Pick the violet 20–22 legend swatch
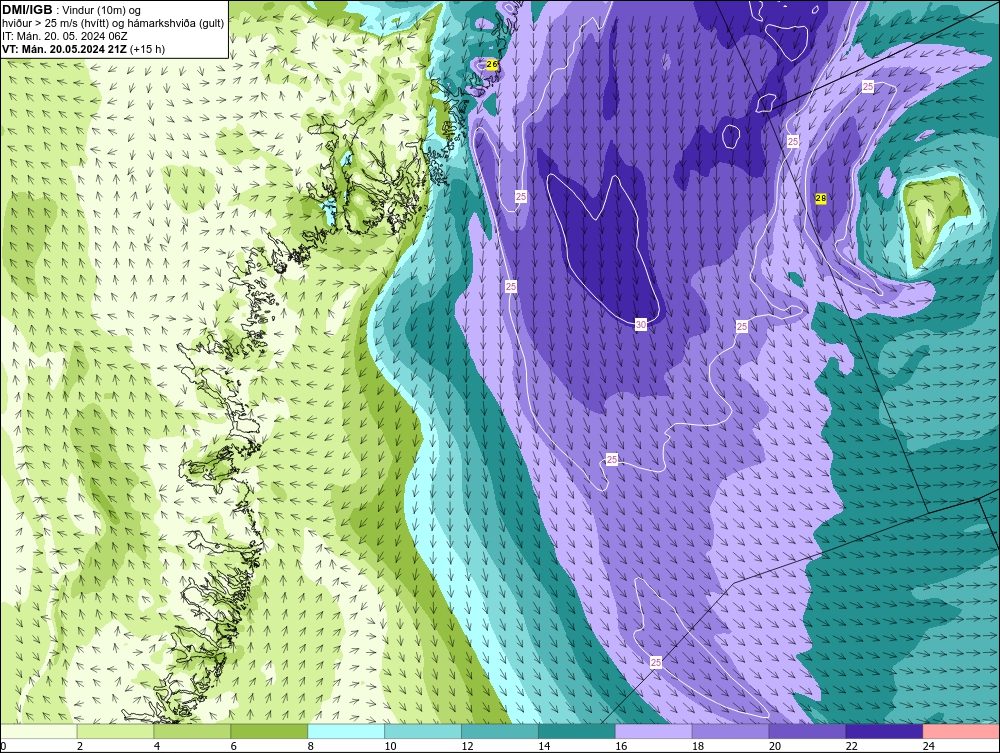 pyautogui.click(x=807, y=731)
